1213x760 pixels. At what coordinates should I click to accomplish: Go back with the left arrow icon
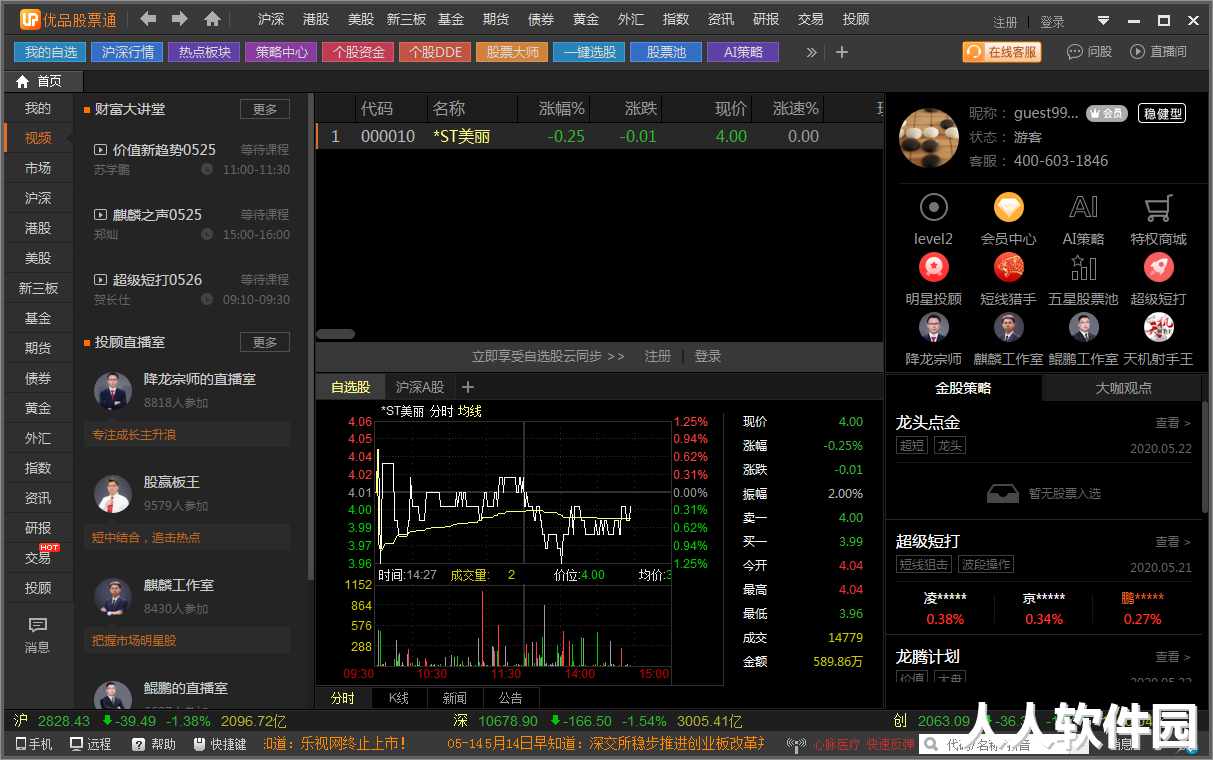click(x=148, y=19)
